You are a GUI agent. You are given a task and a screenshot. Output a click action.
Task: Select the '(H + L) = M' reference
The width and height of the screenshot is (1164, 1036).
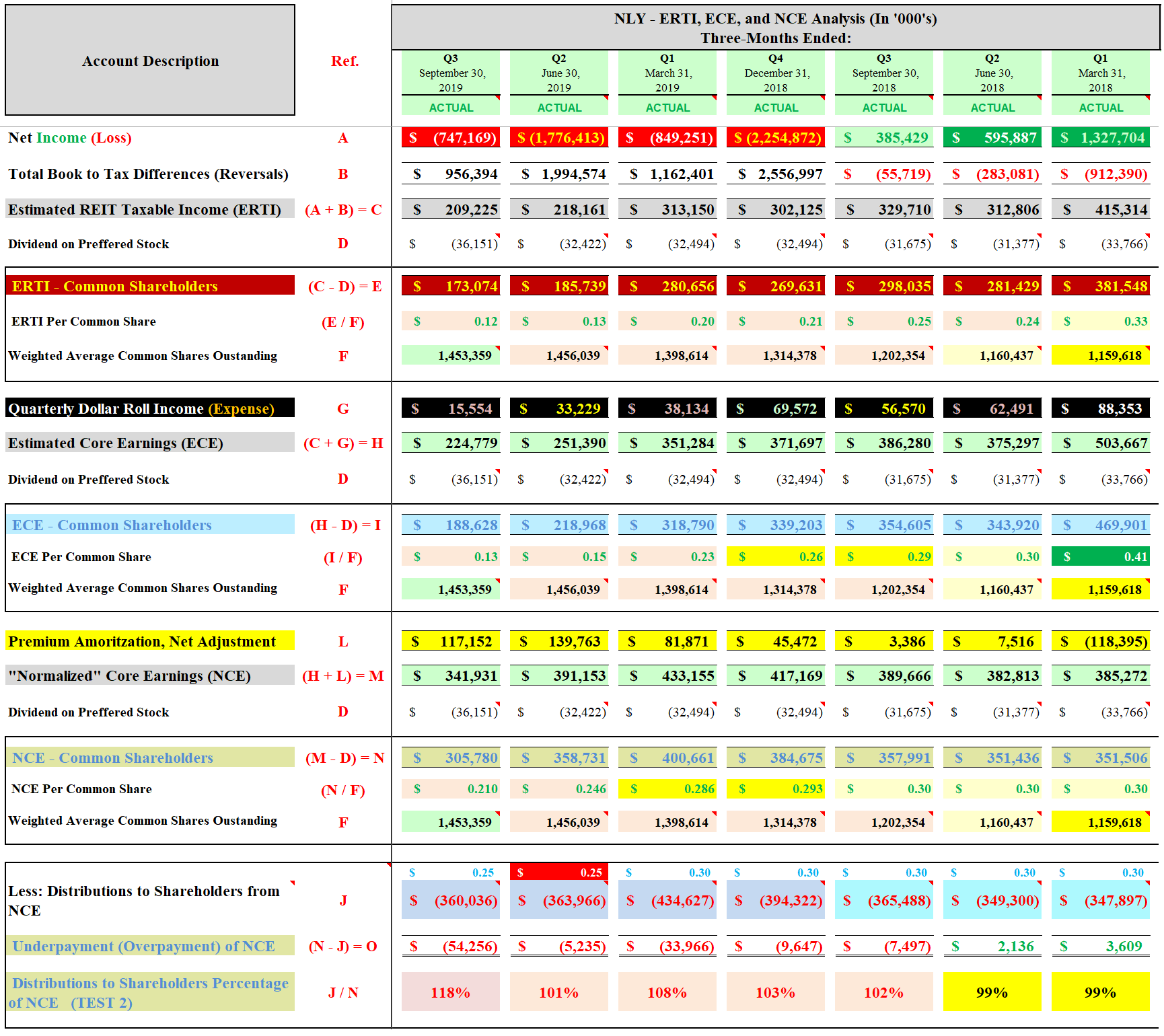coord(343,676)
